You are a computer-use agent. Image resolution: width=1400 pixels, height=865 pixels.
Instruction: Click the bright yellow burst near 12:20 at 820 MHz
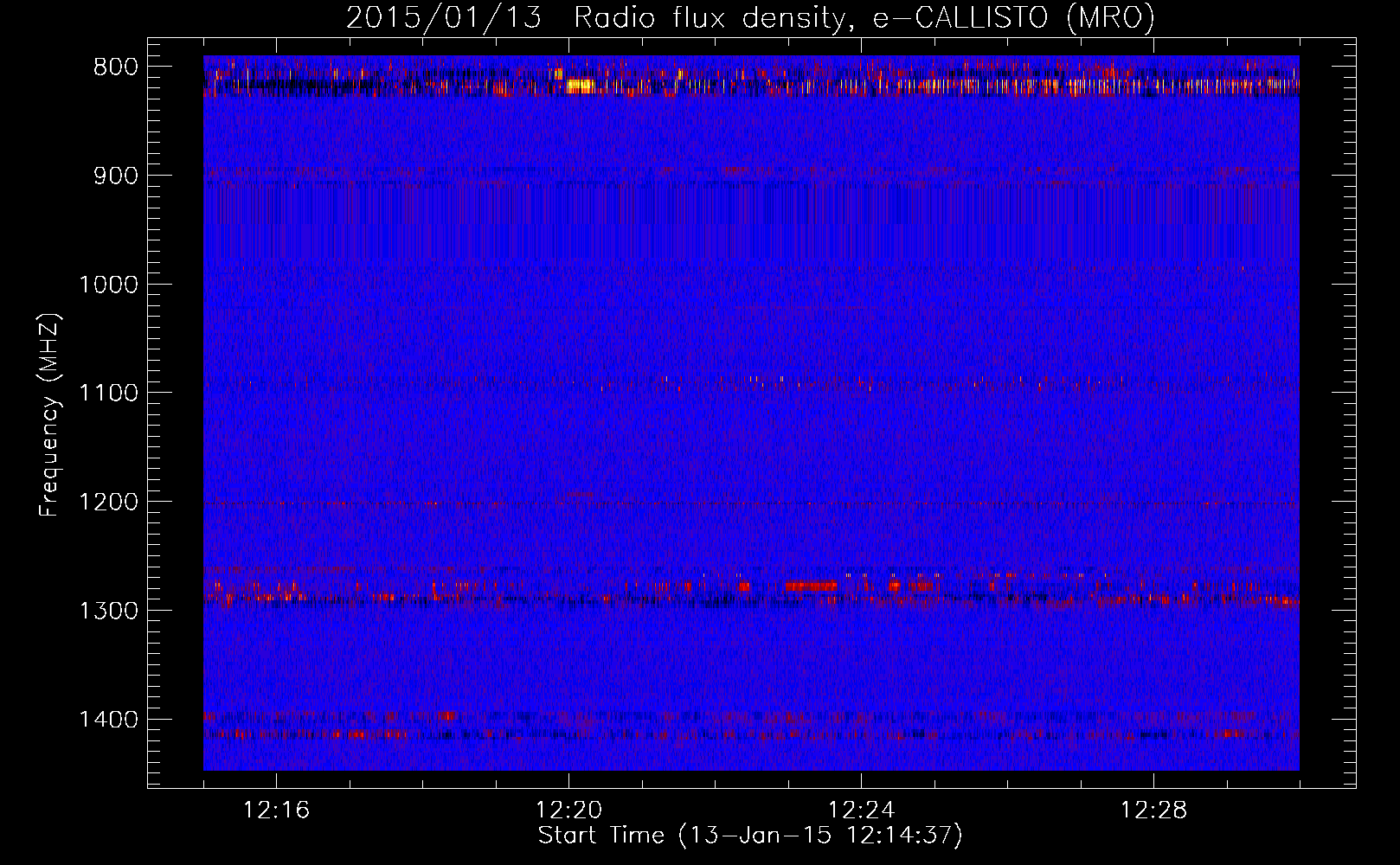[581, 85]
